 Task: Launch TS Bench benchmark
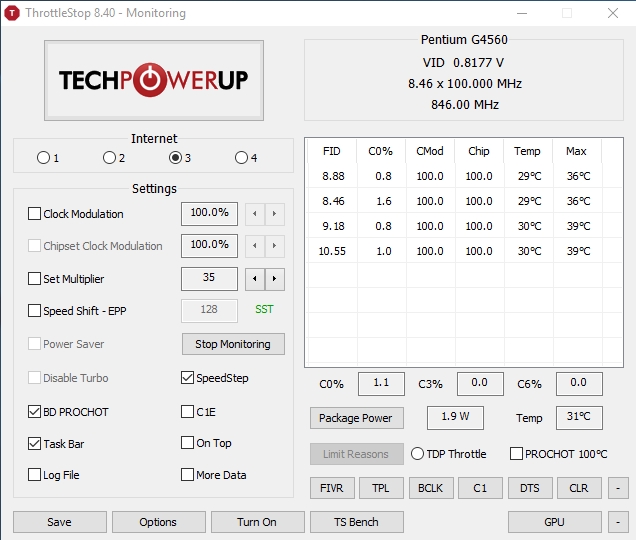tap(357, 522)
